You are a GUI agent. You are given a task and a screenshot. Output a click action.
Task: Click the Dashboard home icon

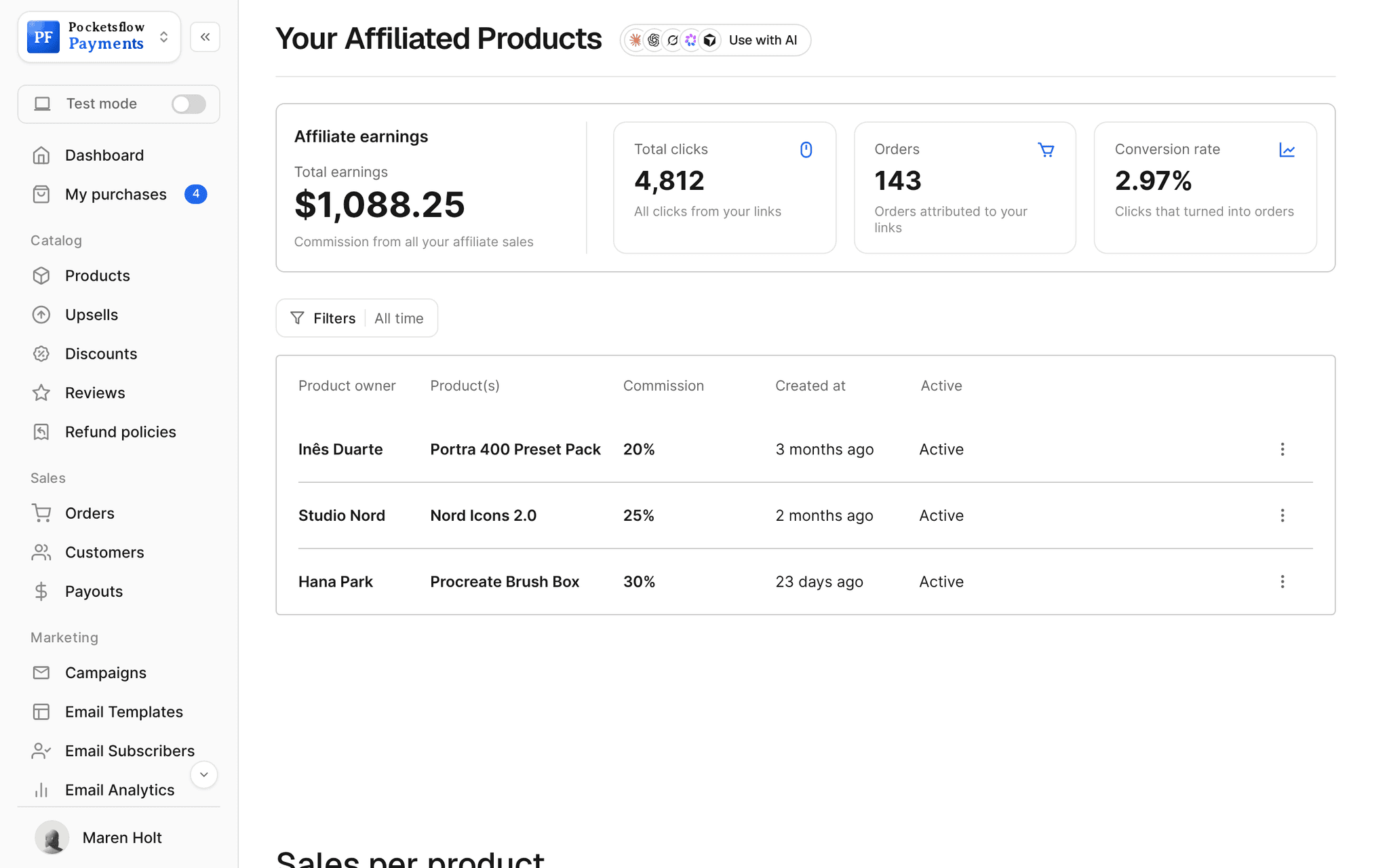(x=41, y=155)
